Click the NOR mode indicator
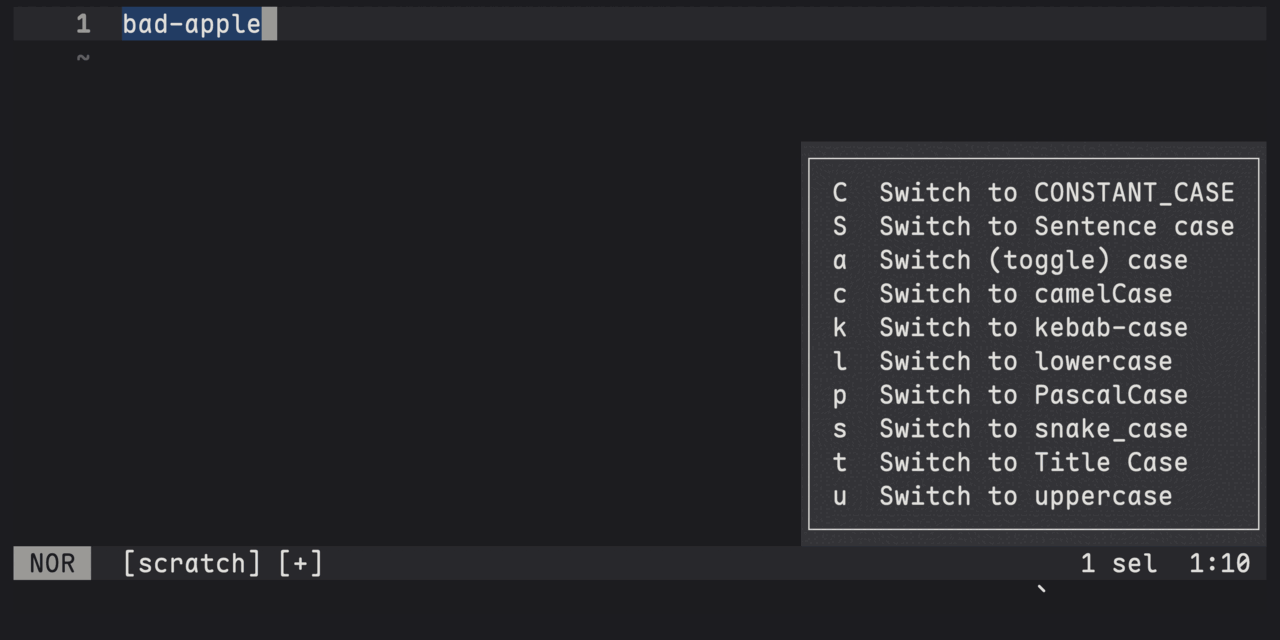1280x640 pixels. [x=52, y=563]
